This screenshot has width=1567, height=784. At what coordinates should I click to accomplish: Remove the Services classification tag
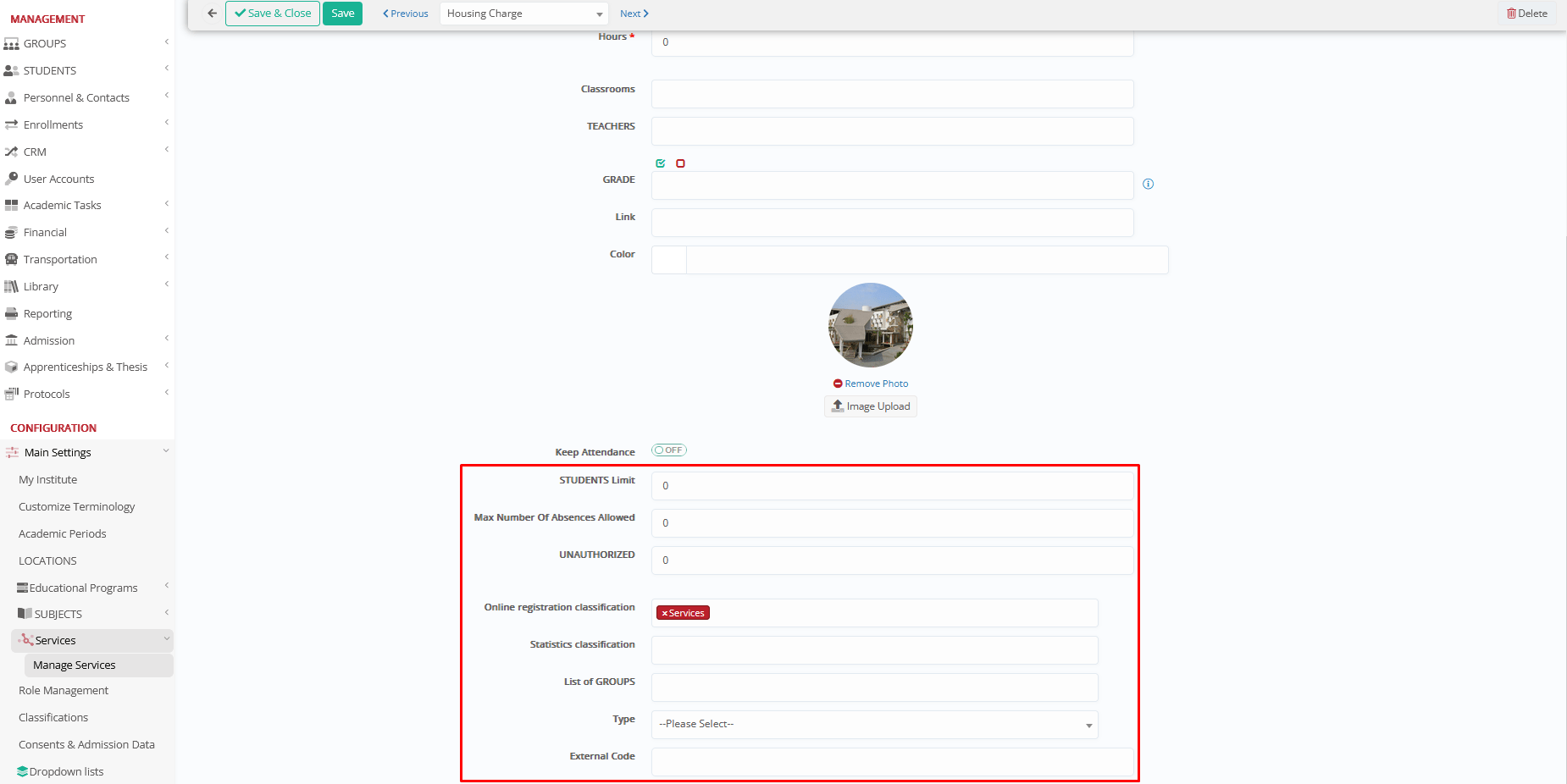[665, 613]
